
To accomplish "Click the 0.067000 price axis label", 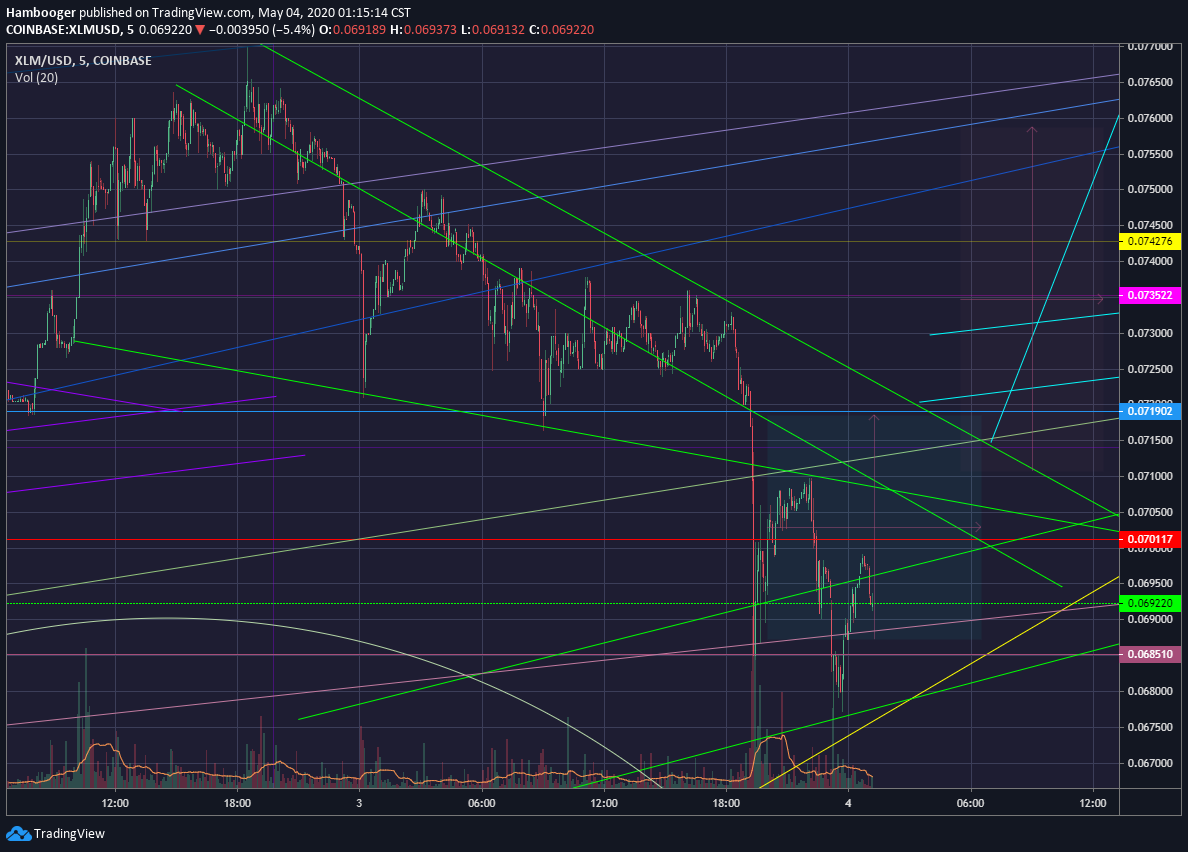I will tap(1149, 763).
